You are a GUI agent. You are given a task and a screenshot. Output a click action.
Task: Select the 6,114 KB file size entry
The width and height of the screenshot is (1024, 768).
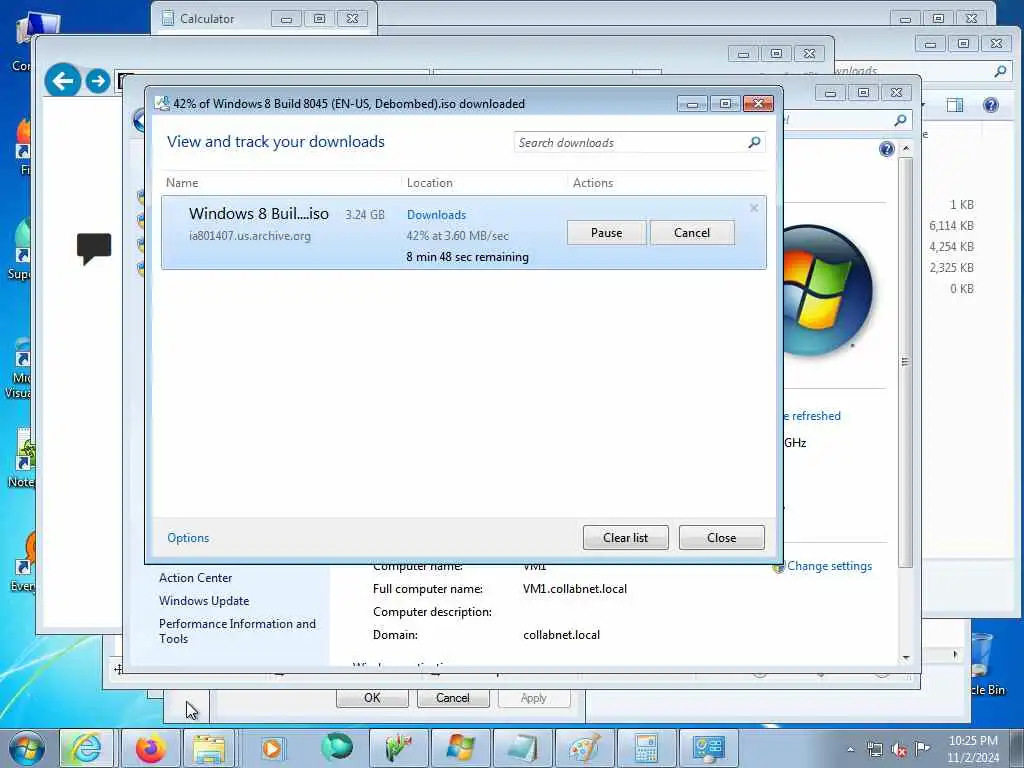[x=951, y=226]
